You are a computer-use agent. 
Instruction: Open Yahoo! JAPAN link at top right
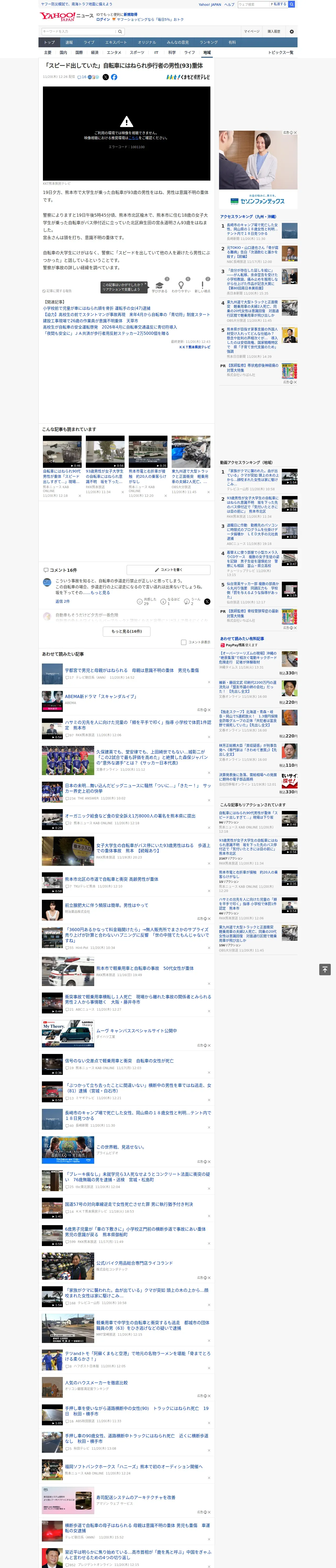(x=210, y=4)
